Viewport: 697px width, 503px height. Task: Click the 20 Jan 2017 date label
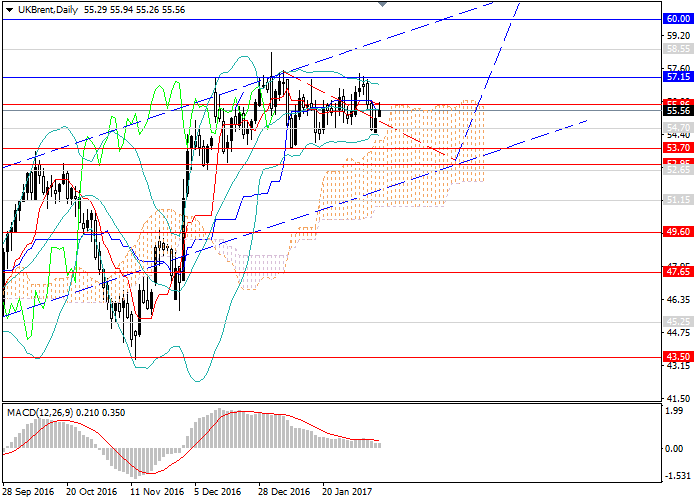click(x=347, y=492)
